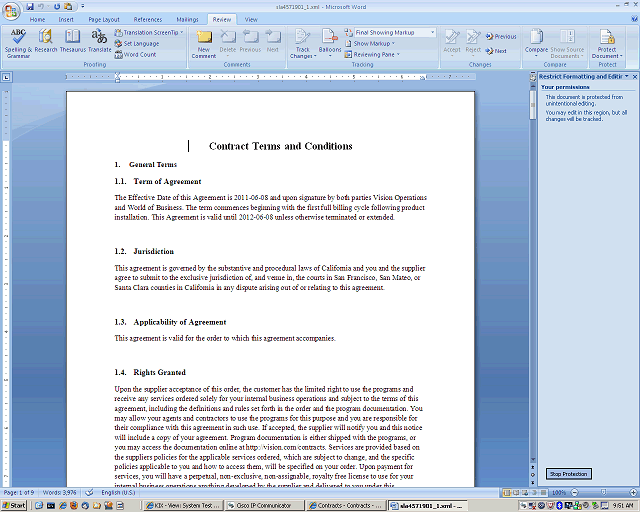Click the tab selector at ruler corner
The image size is (640, 512).
pos(7,77)
